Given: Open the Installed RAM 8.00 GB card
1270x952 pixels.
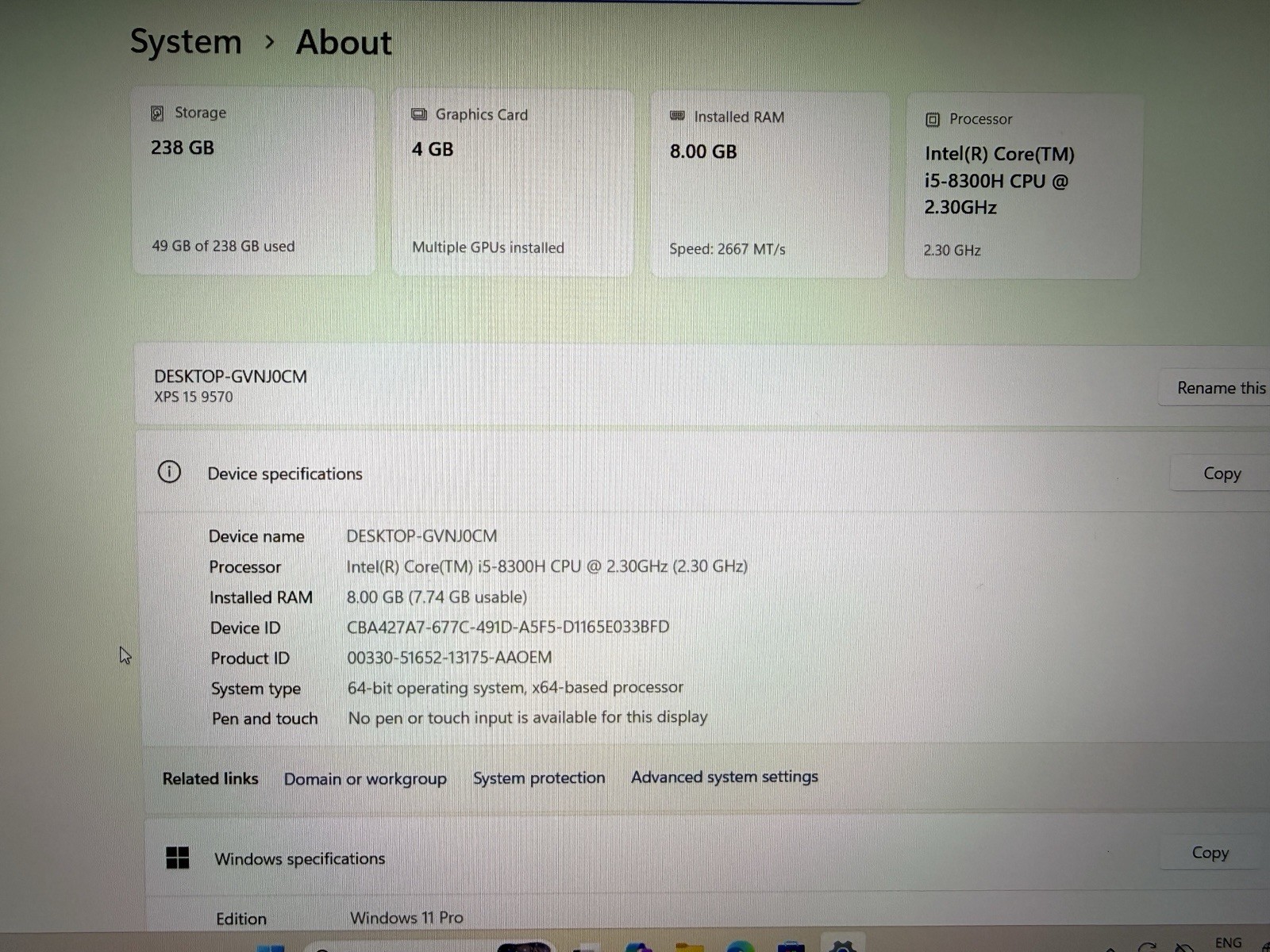Looking at the screenshot, I should (x=769, y=185).
